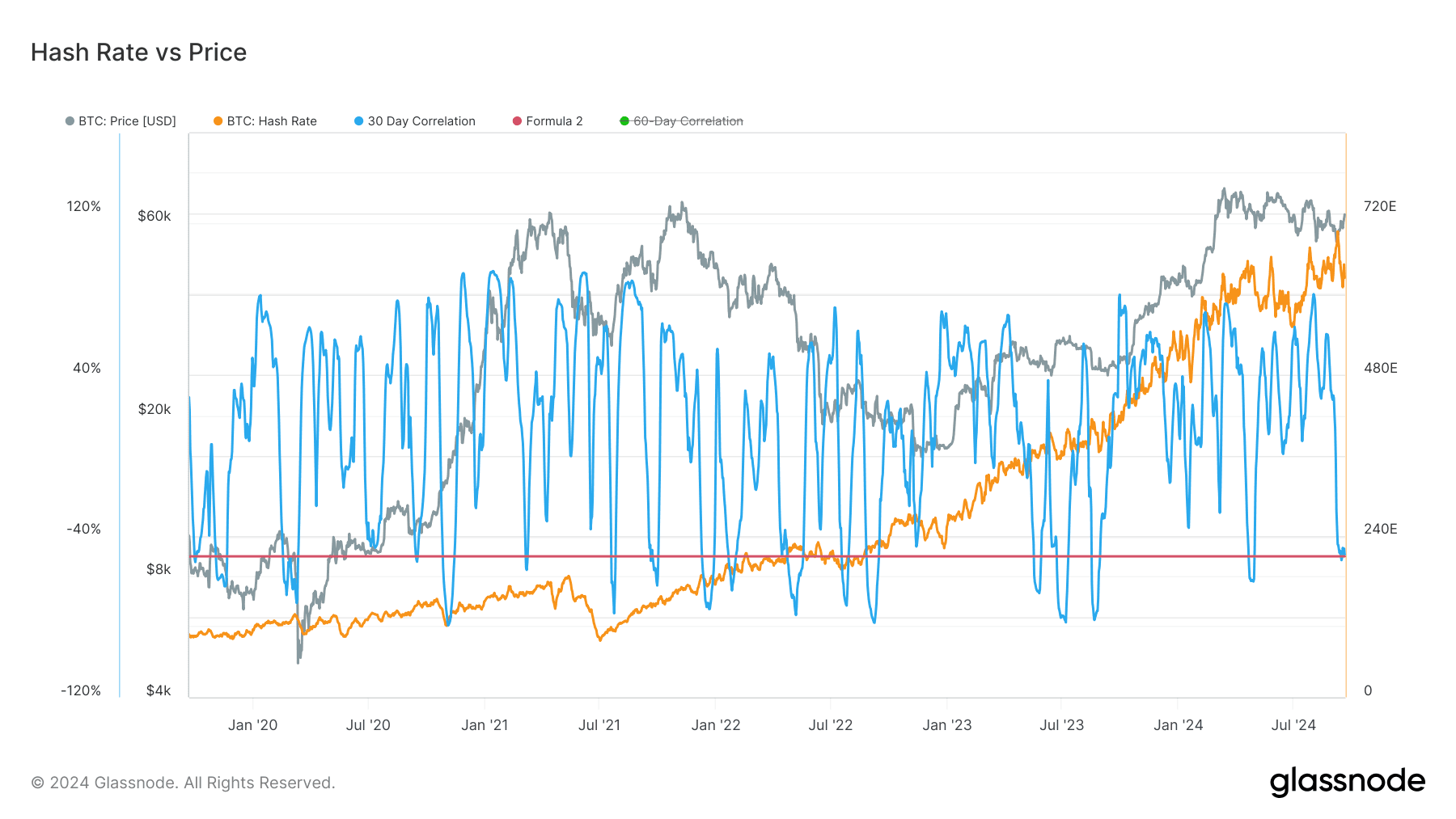Click the Jan '23 x-axis label
This screenshot has width=1456, height=819.
(x=947, y=725)
